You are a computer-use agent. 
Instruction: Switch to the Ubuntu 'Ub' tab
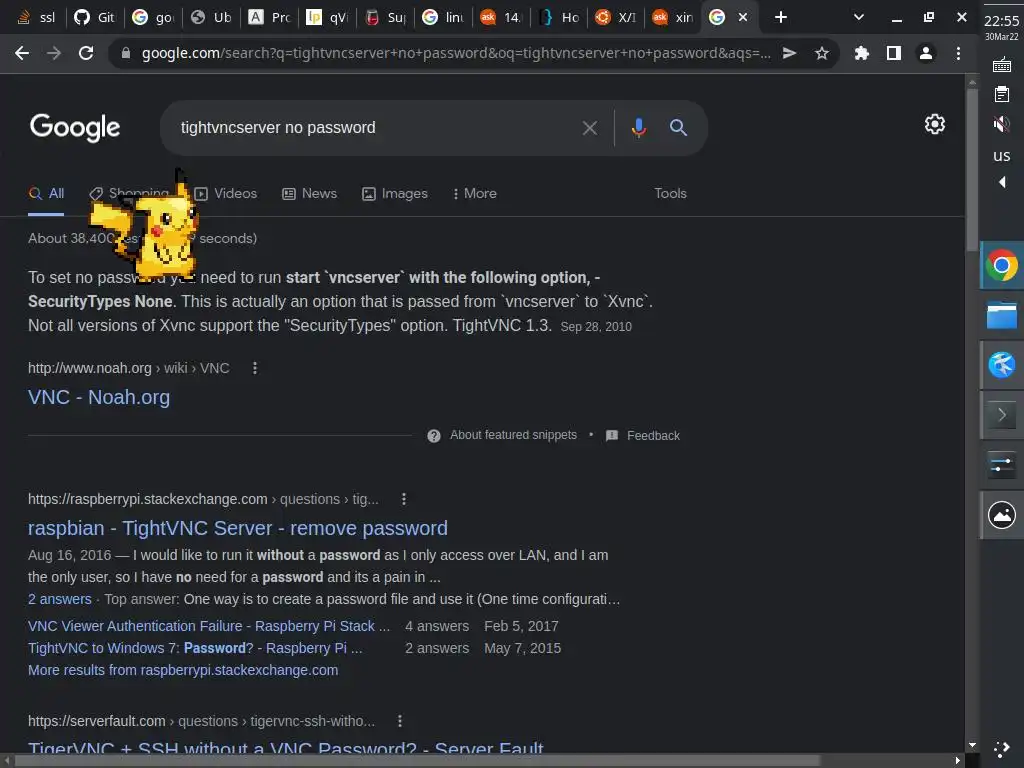click(x=211, y=17)
